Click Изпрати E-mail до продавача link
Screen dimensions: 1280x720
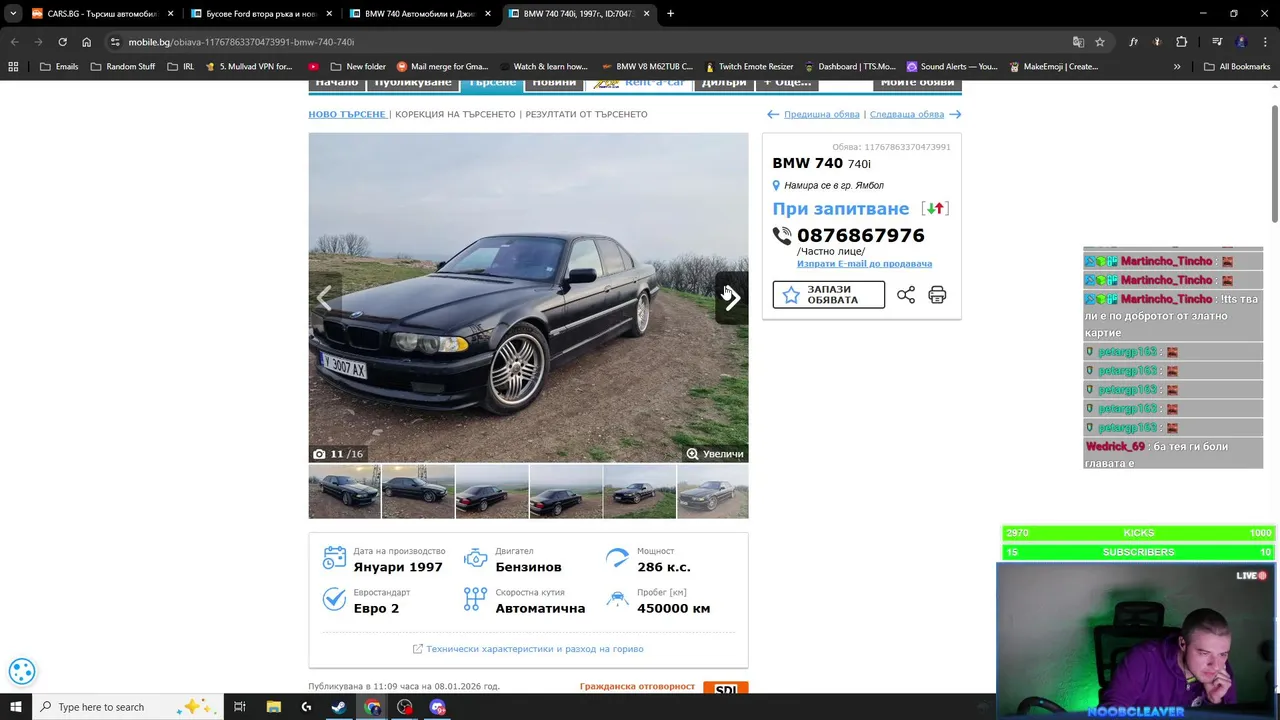pyautogui.click(x=864, y=264)
